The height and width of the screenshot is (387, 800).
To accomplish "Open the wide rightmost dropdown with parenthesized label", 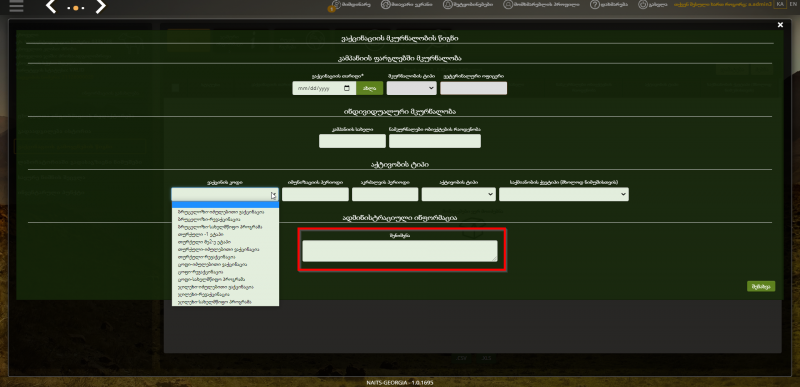I will pos(564,194).
